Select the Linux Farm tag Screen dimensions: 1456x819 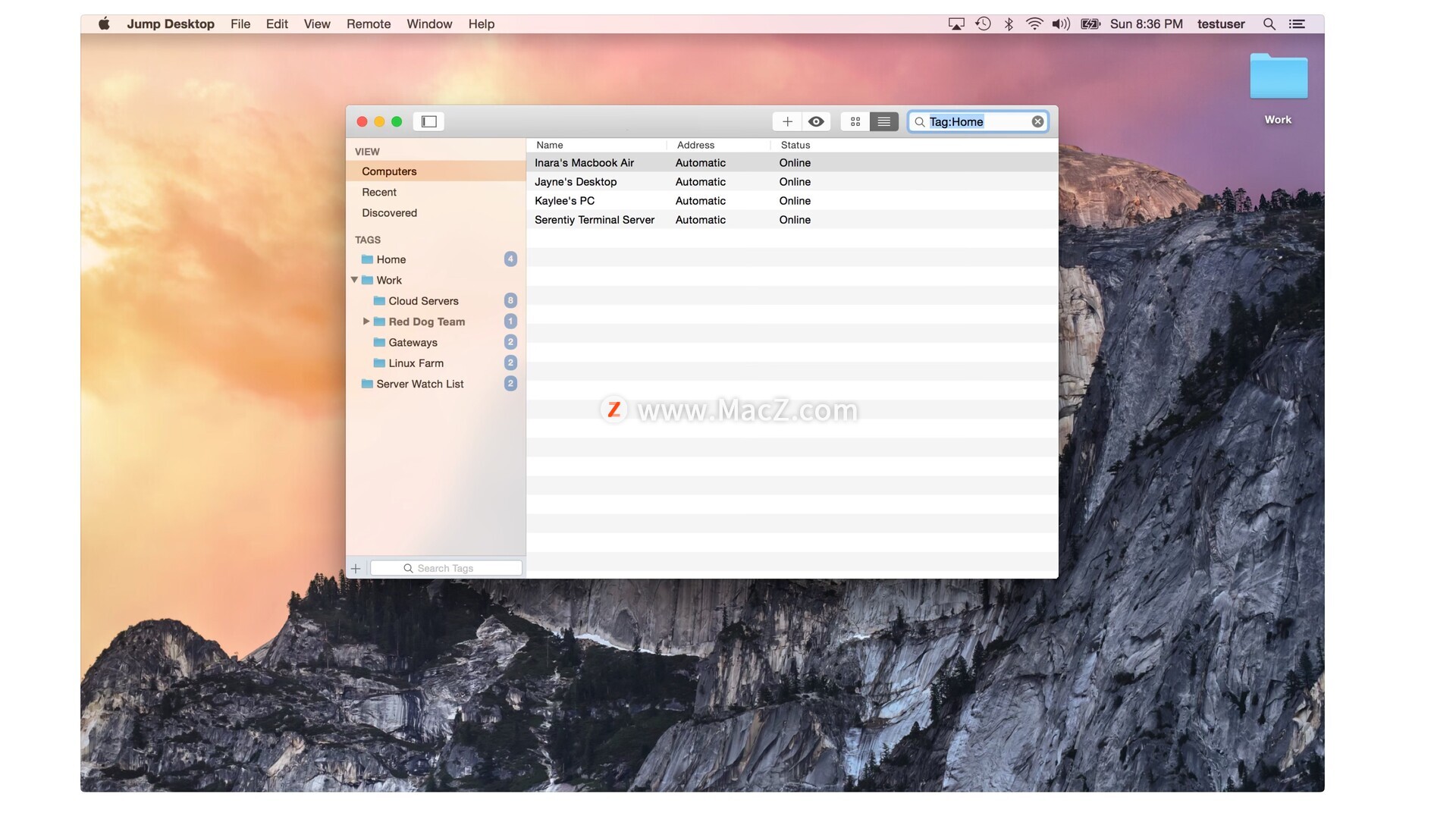pos(435,363)
